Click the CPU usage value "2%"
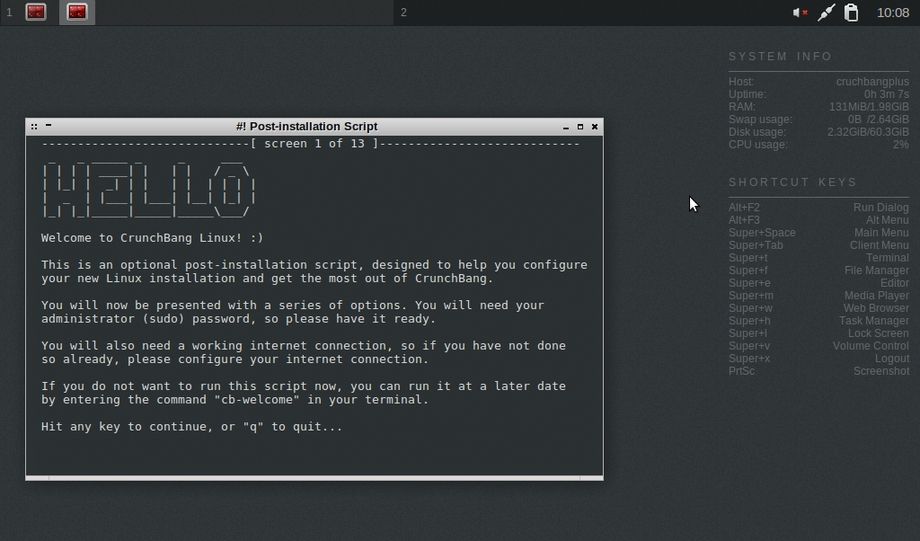 pos(901,144)
